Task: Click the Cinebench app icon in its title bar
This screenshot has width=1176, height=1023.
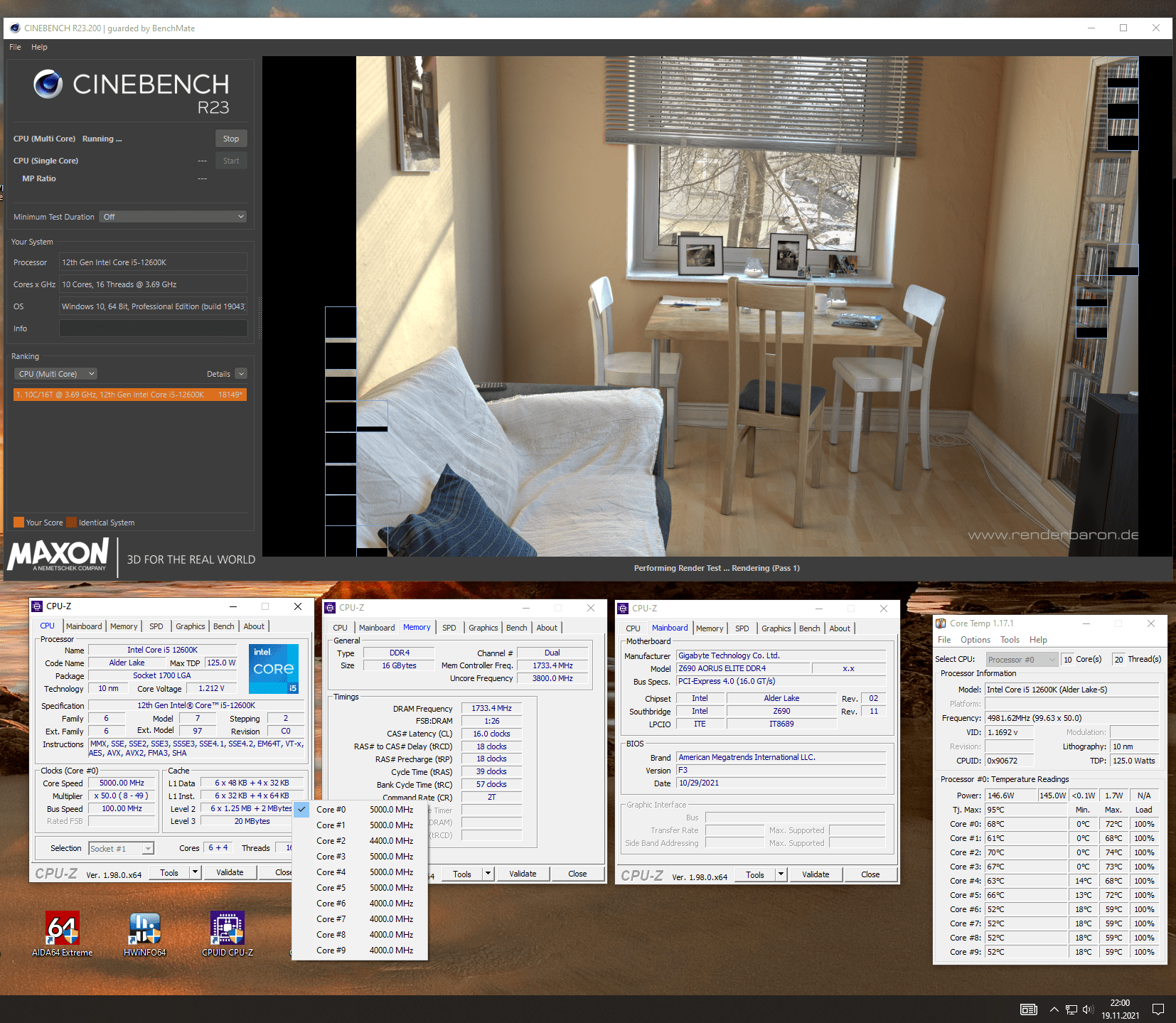Action: (15, 28)
